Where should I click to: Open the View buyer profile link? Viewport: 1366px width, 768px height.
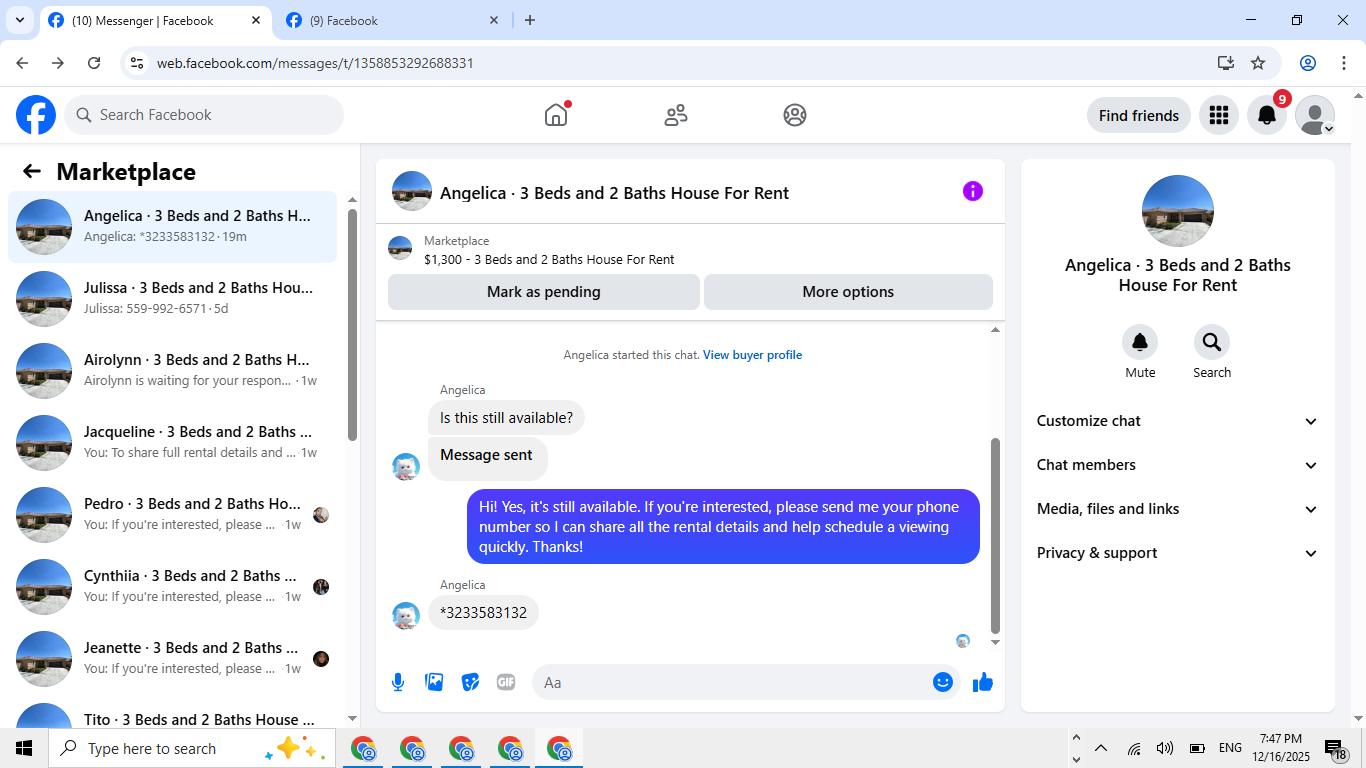752,355
